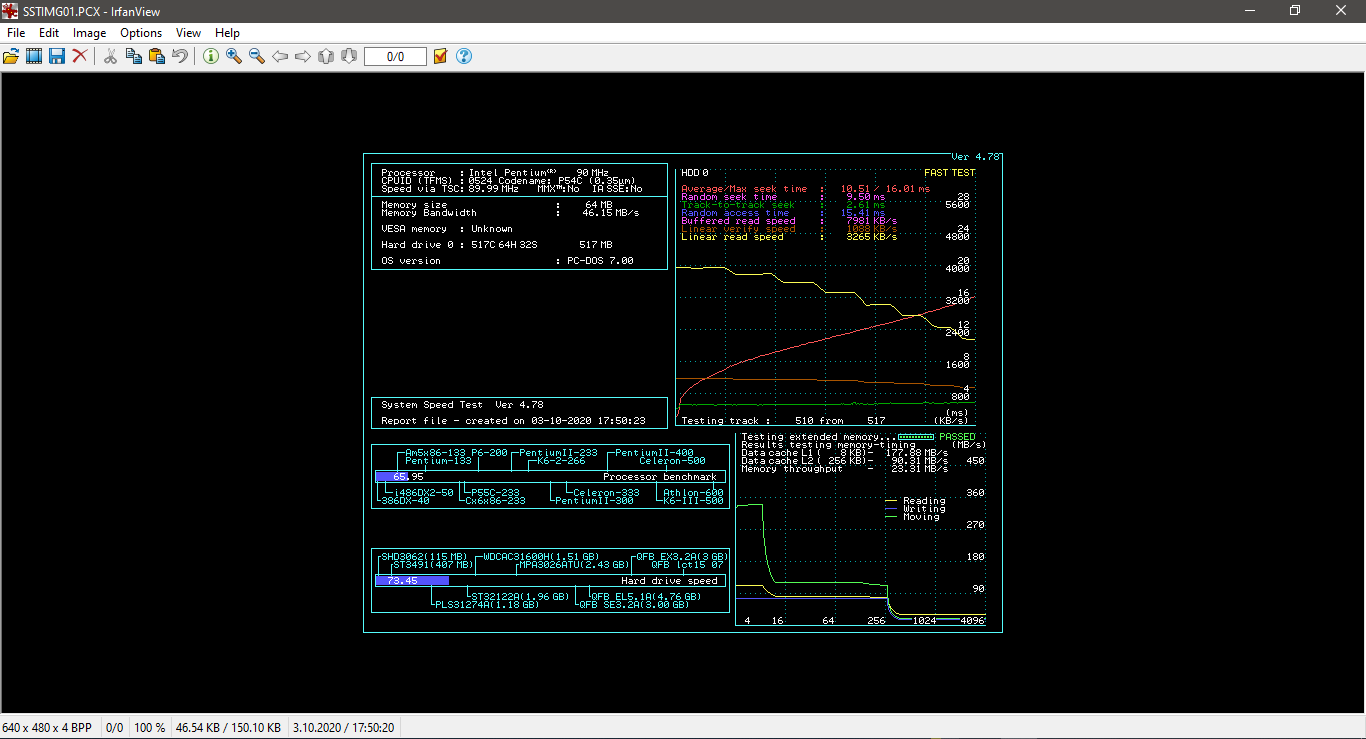Open the Slideshow filmstrip icon
The width and height of the screenshot is (1366, 739).
(34, 57)
